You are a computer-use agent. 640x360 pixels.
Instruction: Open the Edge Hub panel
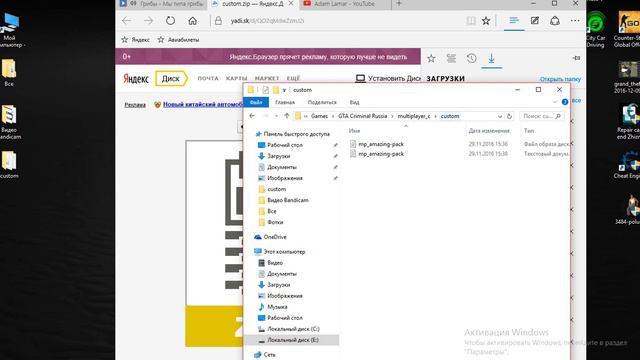click(514, 20)
